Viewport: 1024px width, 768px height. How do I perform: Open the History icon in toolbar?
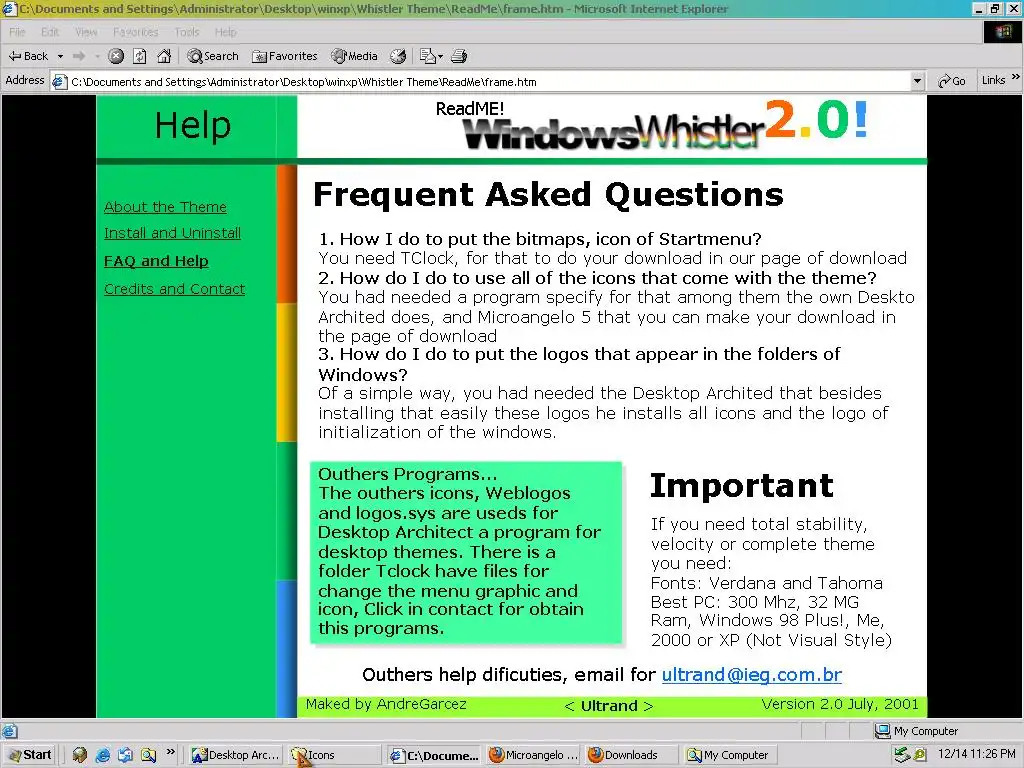[x=398, y=56]
